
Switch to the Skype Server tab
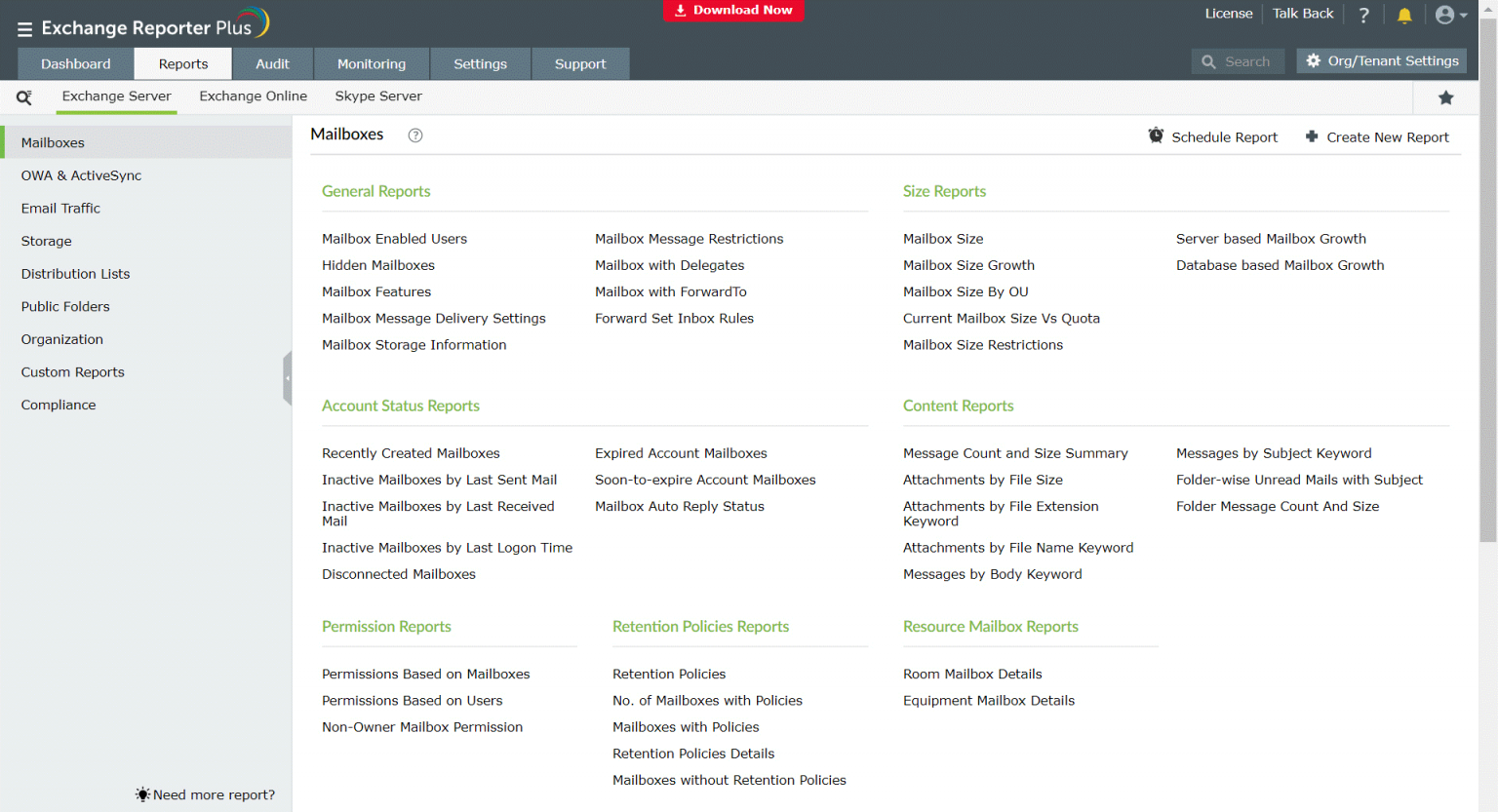378,96
